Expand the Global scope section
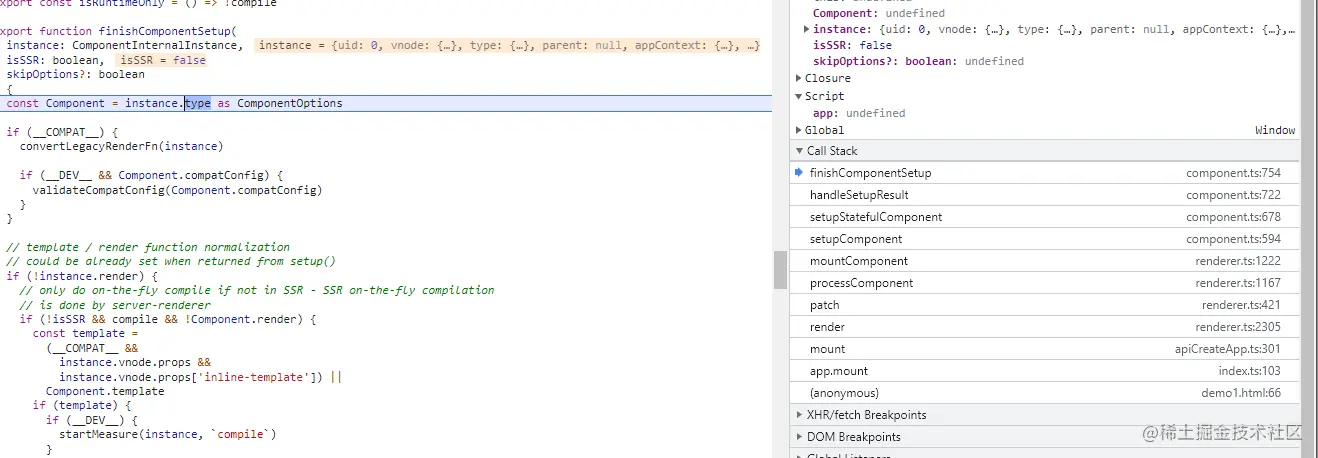This screenshot has height=458, width=1318. [x=799, y=130]
